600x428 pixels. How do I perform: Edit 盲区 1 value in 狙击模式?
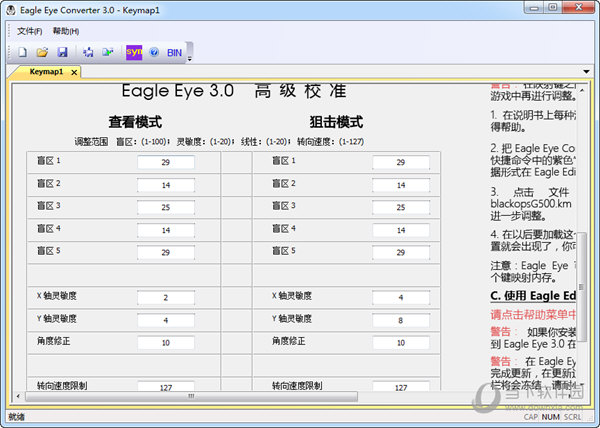401,162
